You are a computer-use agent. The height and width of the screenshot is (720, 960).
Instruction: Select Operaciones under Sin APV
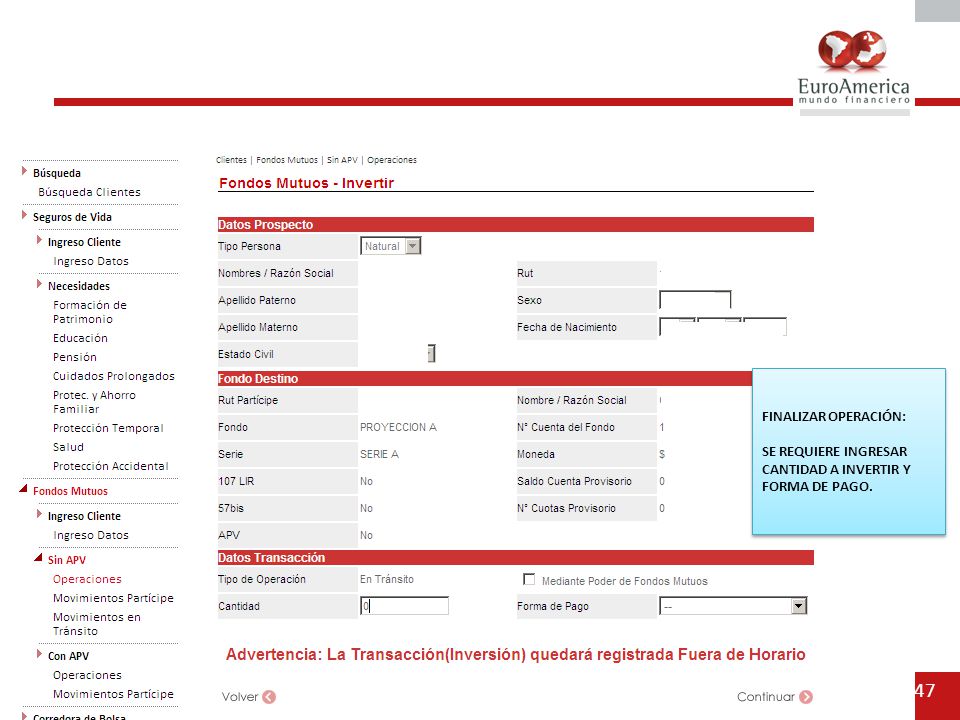(87, 579)
